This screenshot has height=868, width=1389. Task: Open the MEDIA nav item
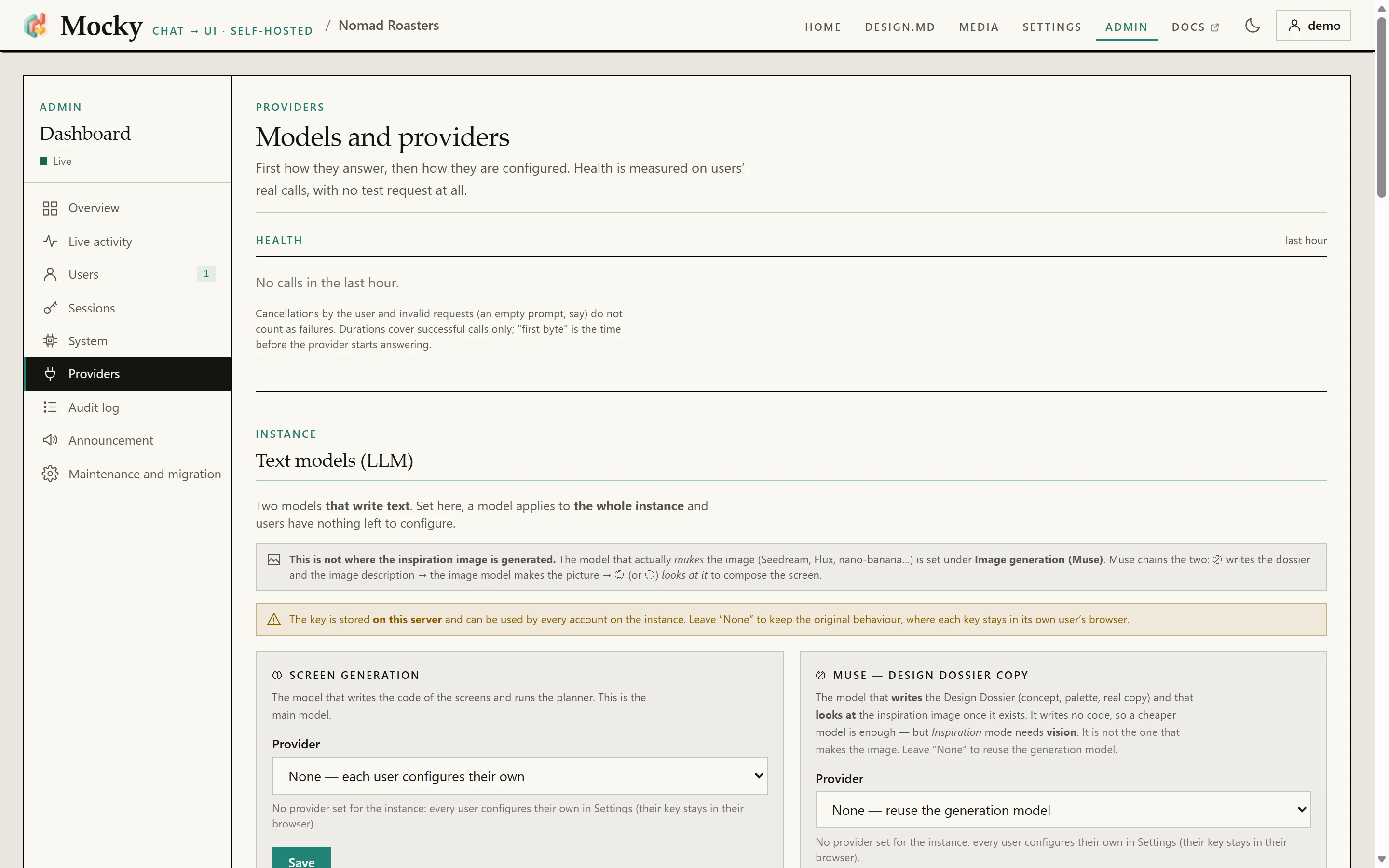pos(979,27)
